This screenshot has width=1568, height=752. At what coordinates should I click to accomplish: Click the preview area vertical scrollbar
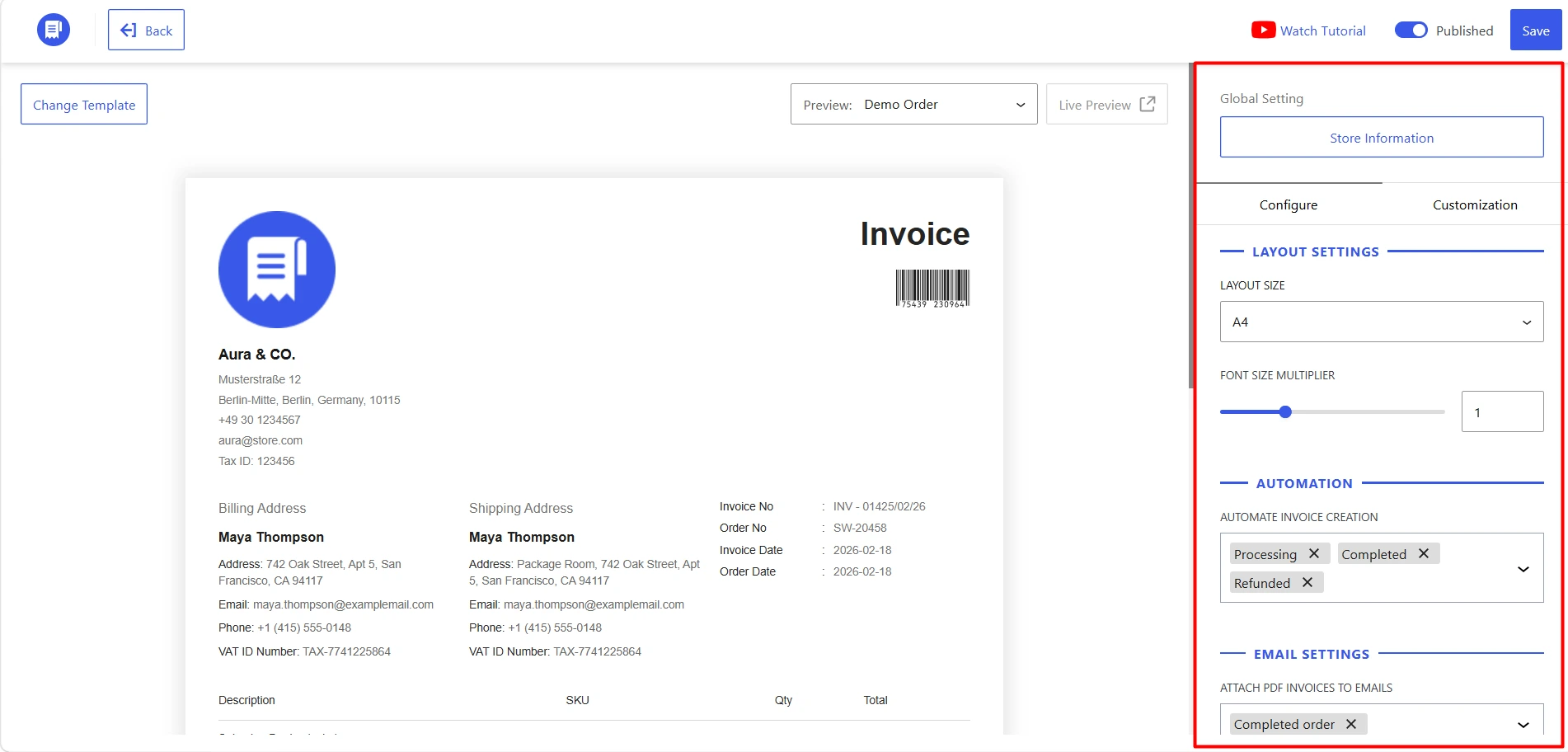pyautogui.click(x=1190, y=225)
